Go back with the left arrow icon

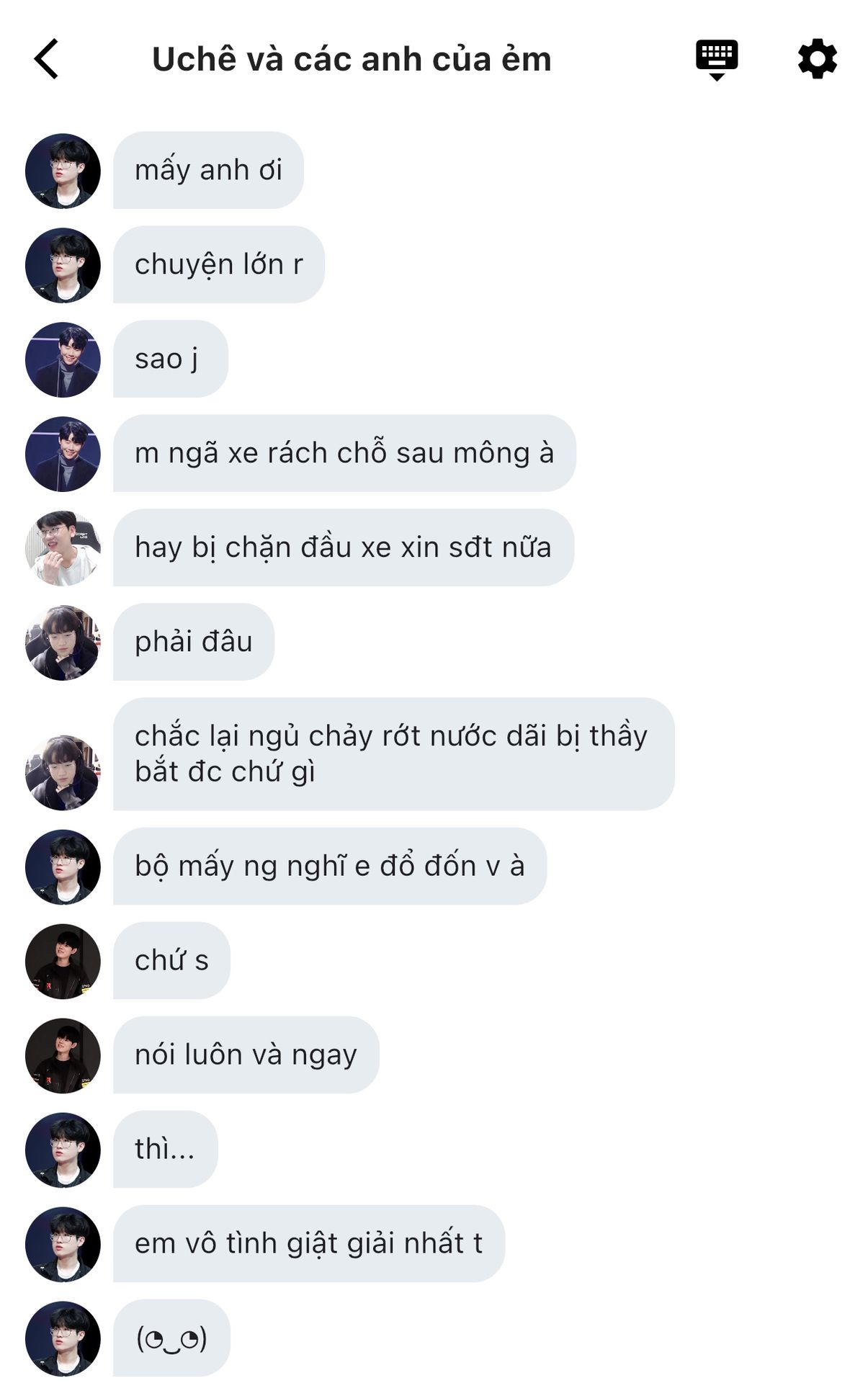[46, 59]
